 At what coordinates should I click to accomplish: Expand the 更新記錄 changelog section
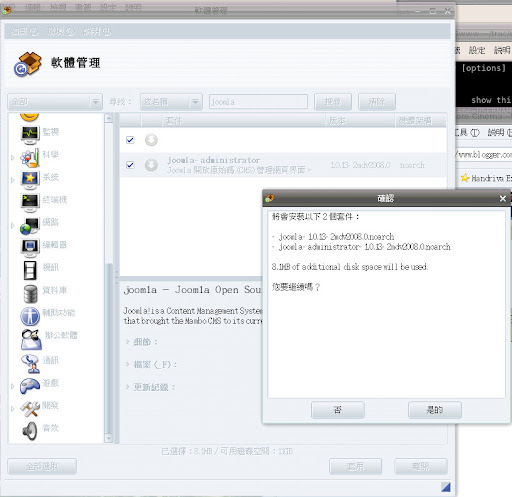point(128,387)
